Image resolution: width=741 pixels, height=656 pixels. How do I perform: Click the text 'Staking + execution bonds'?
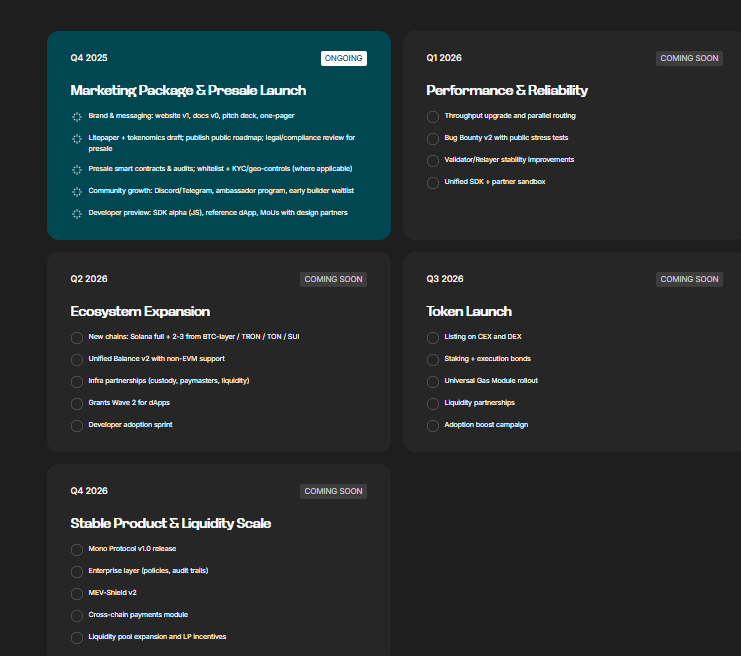pos(487,358)
